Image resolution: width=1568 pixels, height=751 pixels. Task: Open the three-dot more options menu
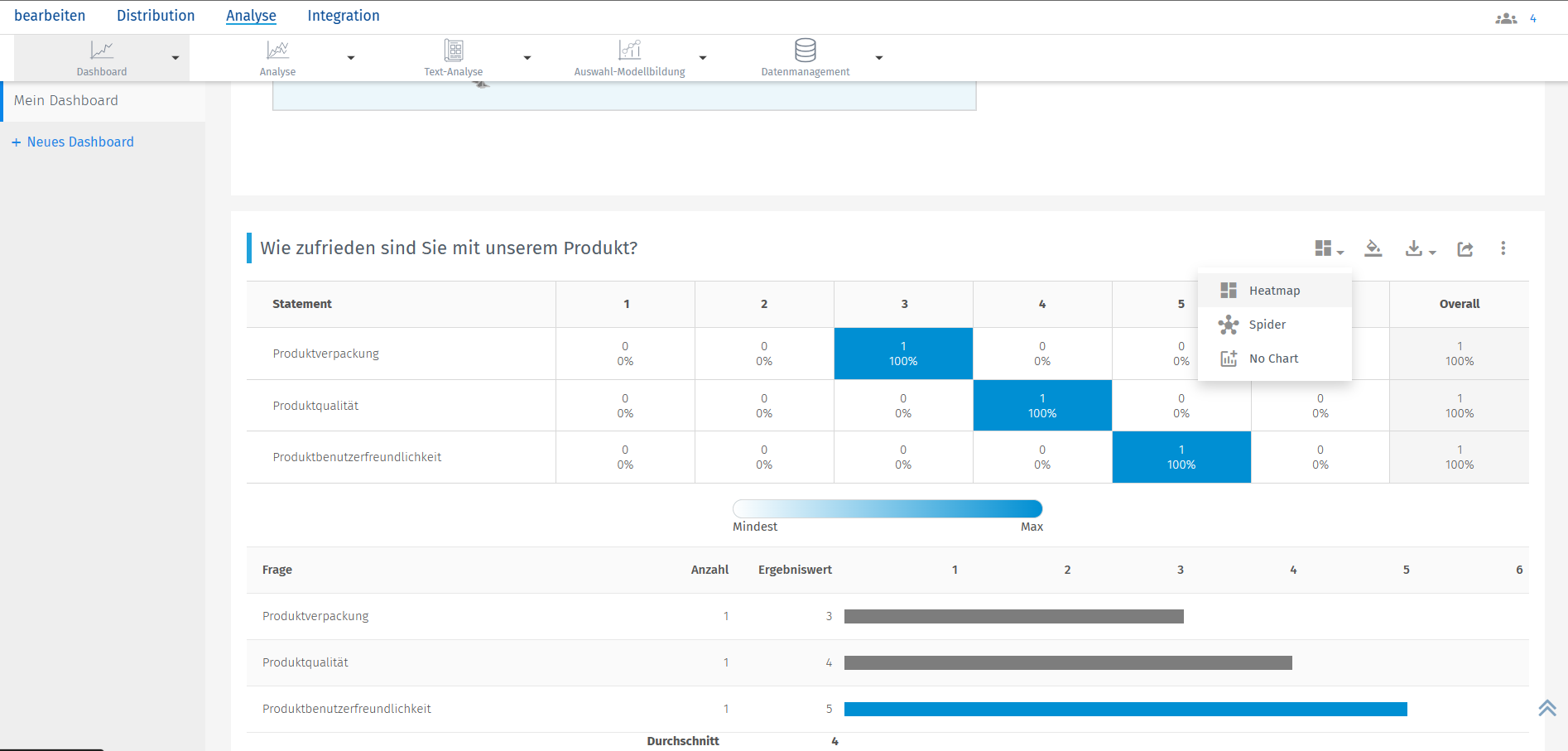click(x=1503, y=248)
